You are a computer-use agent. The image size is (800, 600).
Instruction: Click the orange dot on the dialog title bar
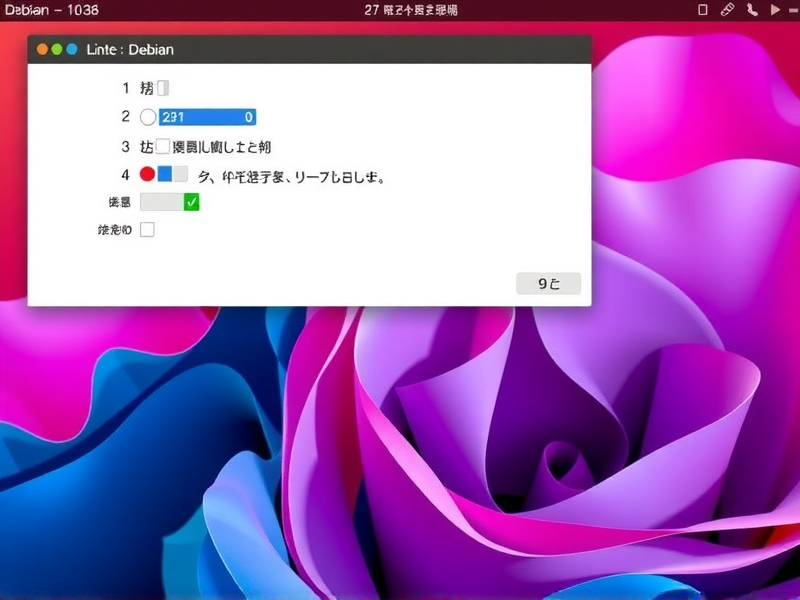(40, 47)
